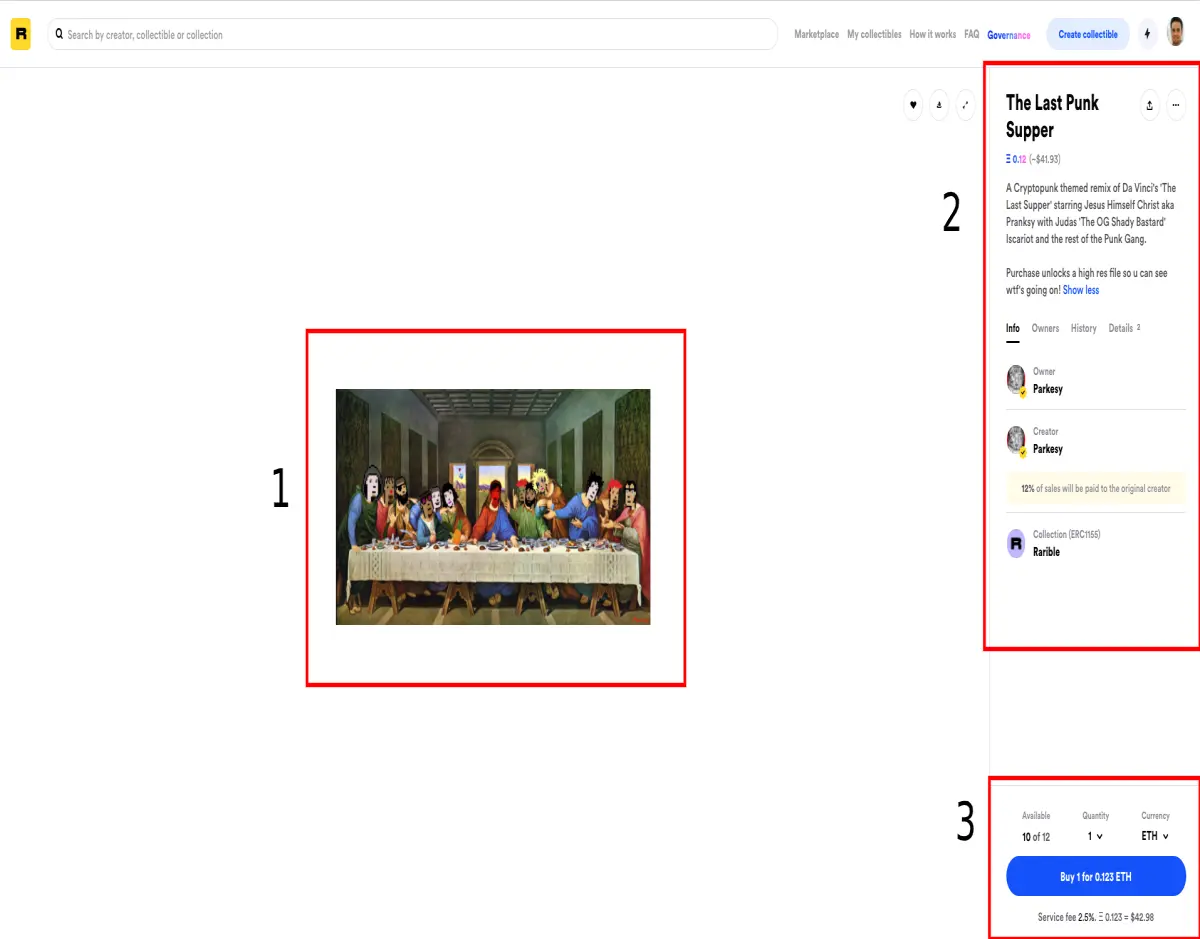This screenshot has height=939, width=1200.
Task: Select the Info tab
Action: tap(1013, 328)
